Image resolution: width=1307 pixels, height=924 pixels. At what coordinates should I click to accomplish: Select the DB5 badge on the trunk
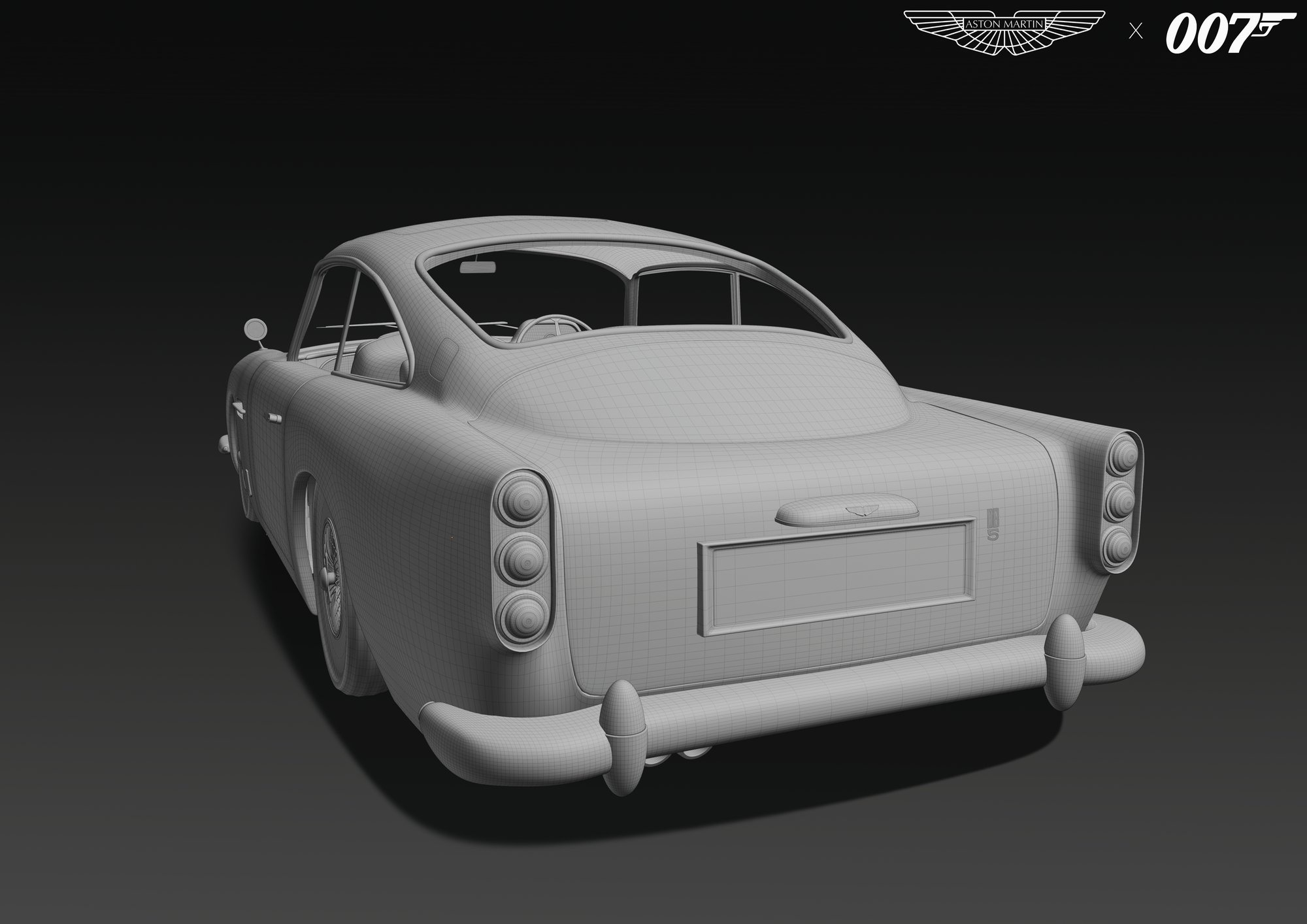point(993,525)
